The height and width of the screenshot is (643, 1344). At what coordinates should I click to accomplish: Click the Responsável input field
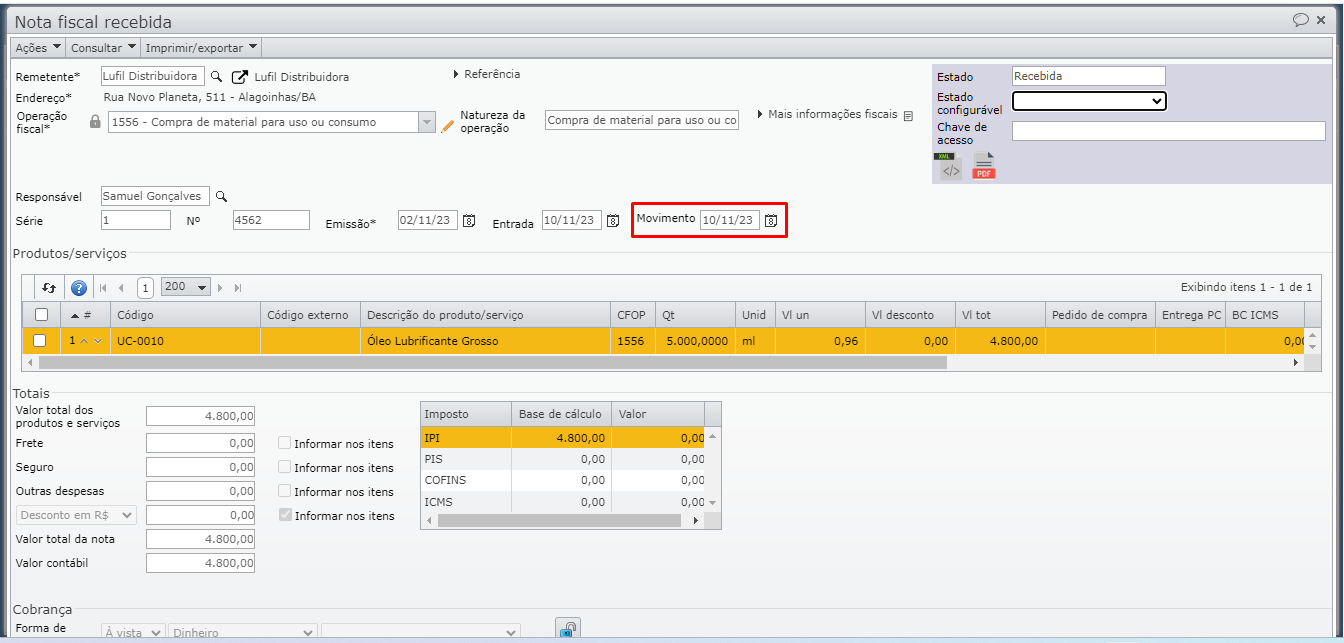pos(156,196)
